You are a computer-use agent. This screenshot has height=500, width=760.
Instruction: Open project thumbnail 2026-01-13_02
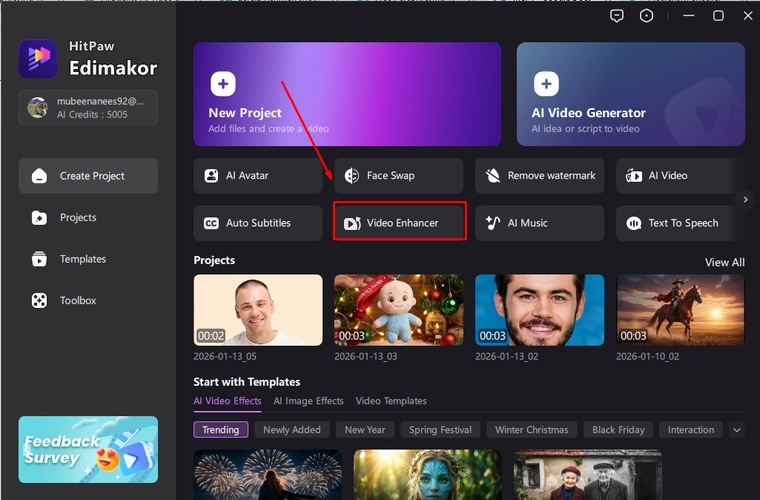(x=539, y=310)
